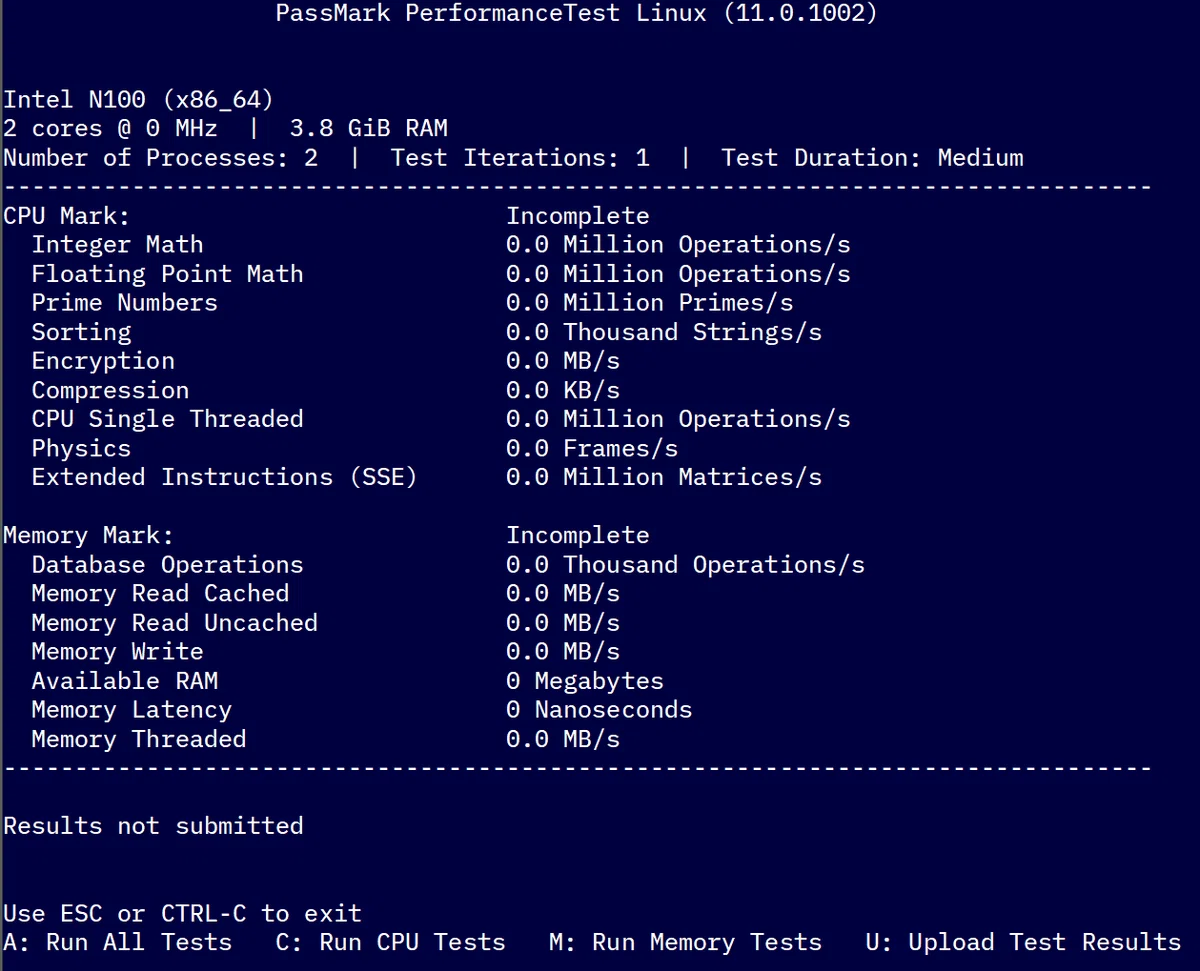Click the 'Integer Math' test row label

pyautogui.click(x=117, y=245)
